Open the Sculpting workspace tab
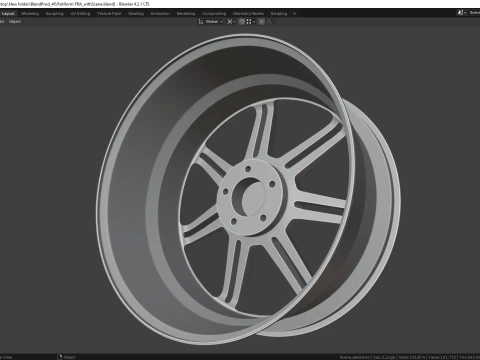 54,14
